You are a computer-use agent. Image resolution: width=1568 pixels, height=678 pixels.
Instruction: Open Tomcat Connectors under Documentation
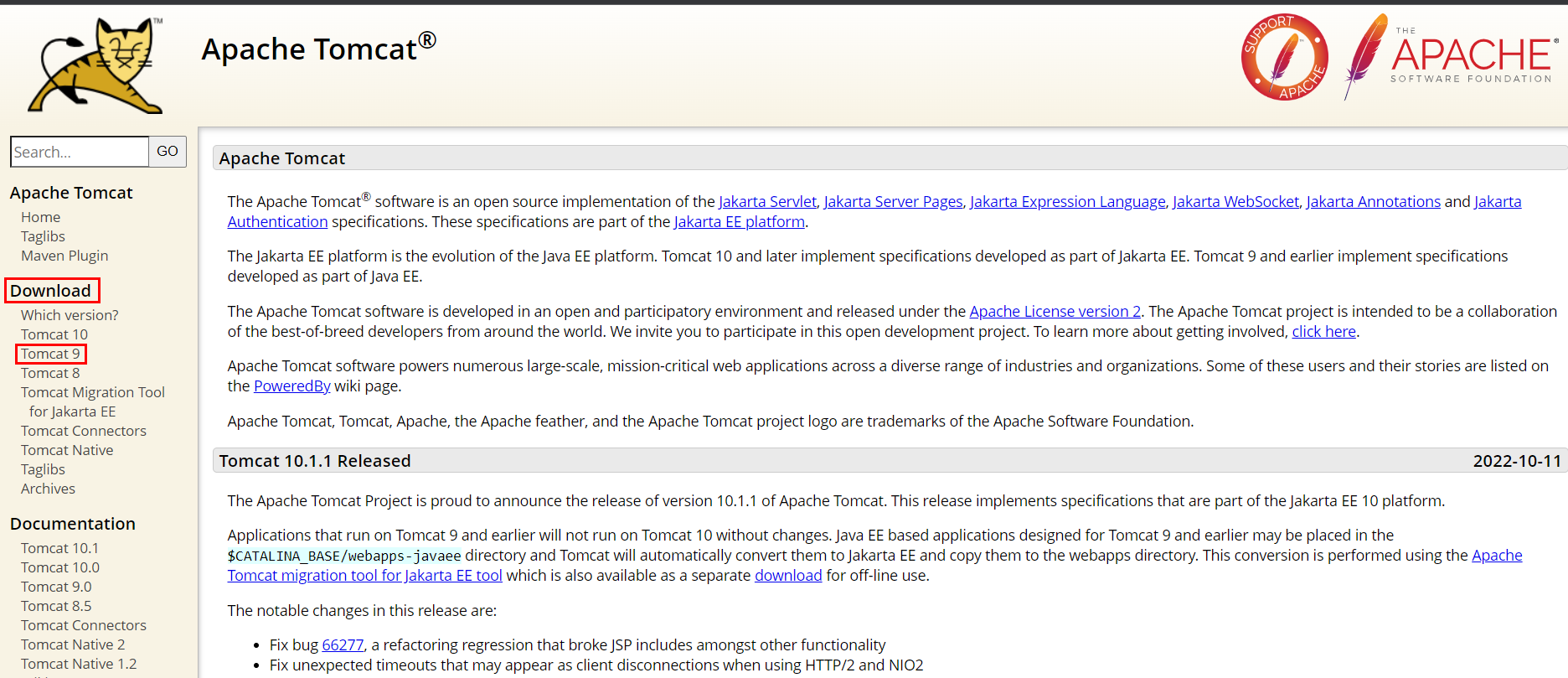pos(84,625)
